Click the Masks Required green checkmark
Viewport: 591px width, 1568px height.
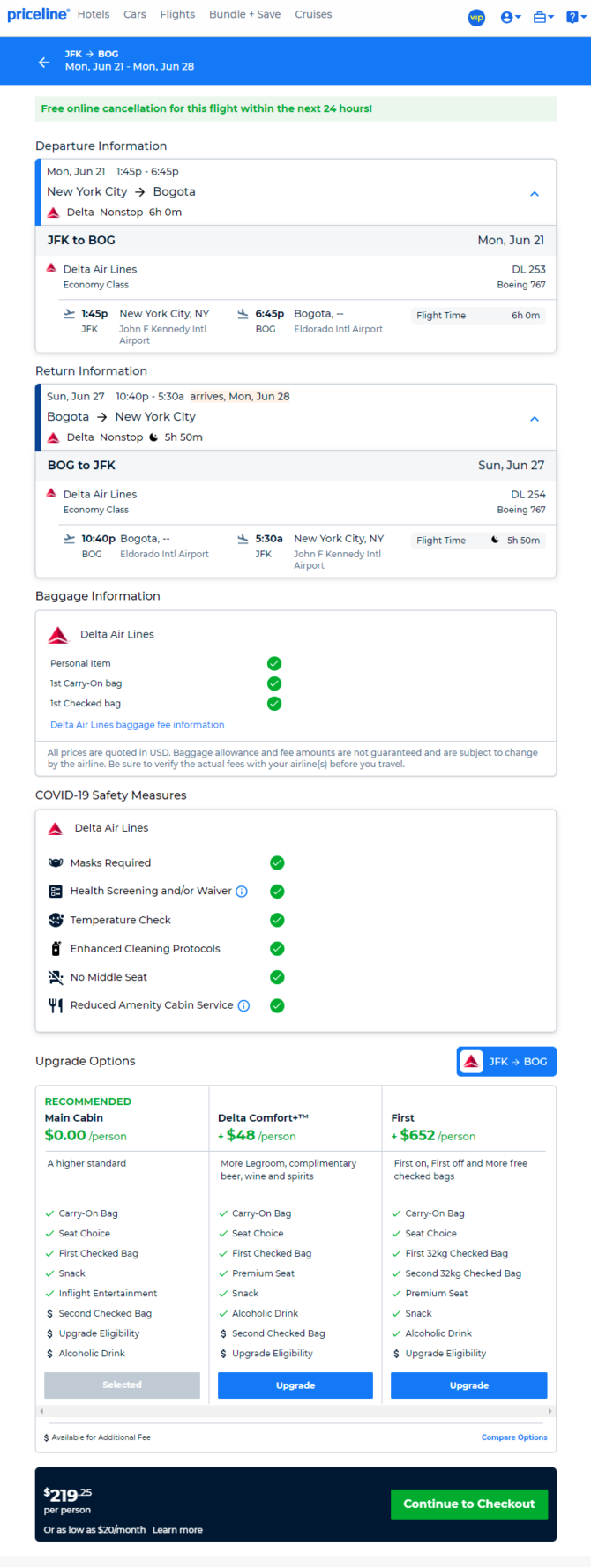[277, 862]
